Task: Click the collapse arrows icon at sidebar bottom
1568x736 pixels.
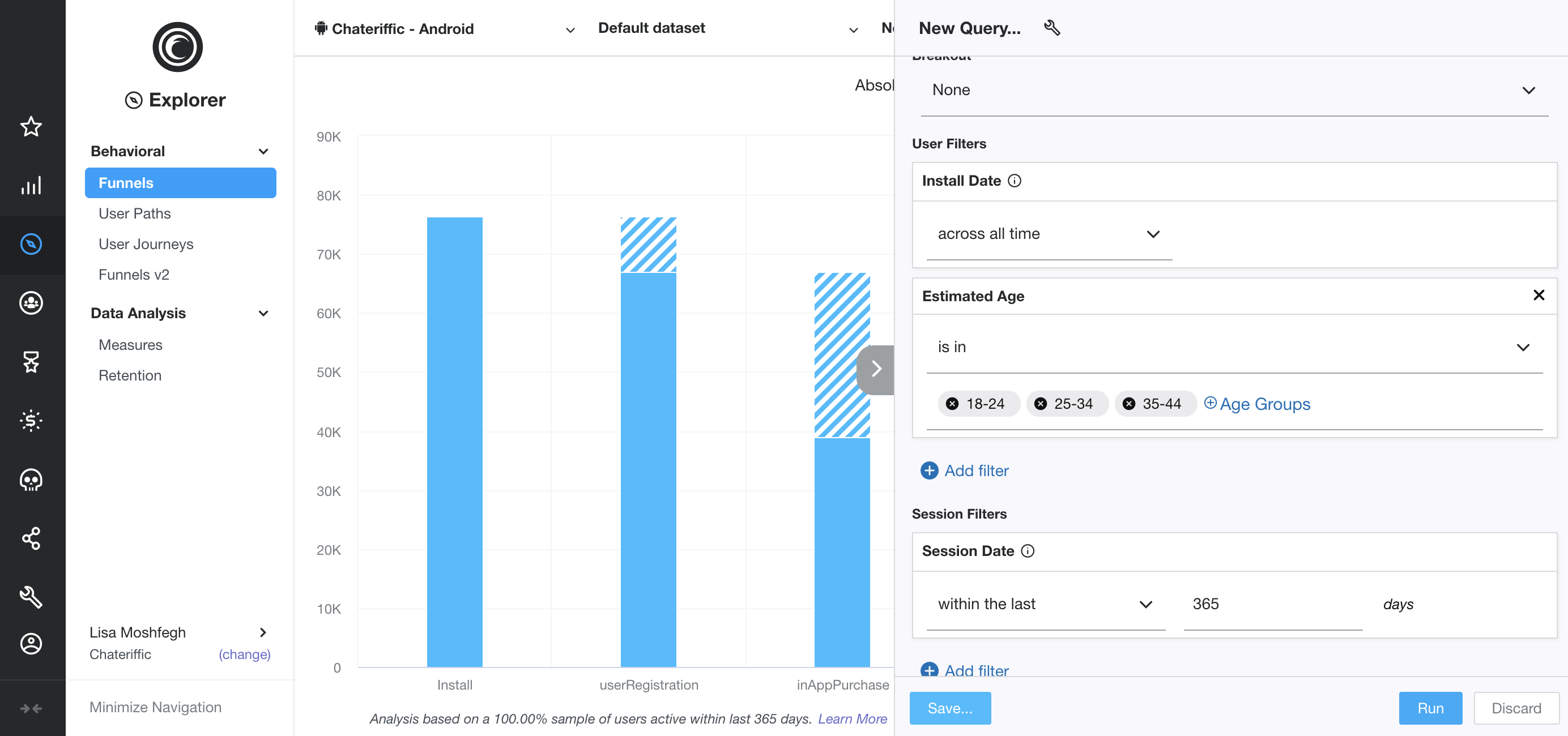Action: pyautogui.click(x=31, y=708)
